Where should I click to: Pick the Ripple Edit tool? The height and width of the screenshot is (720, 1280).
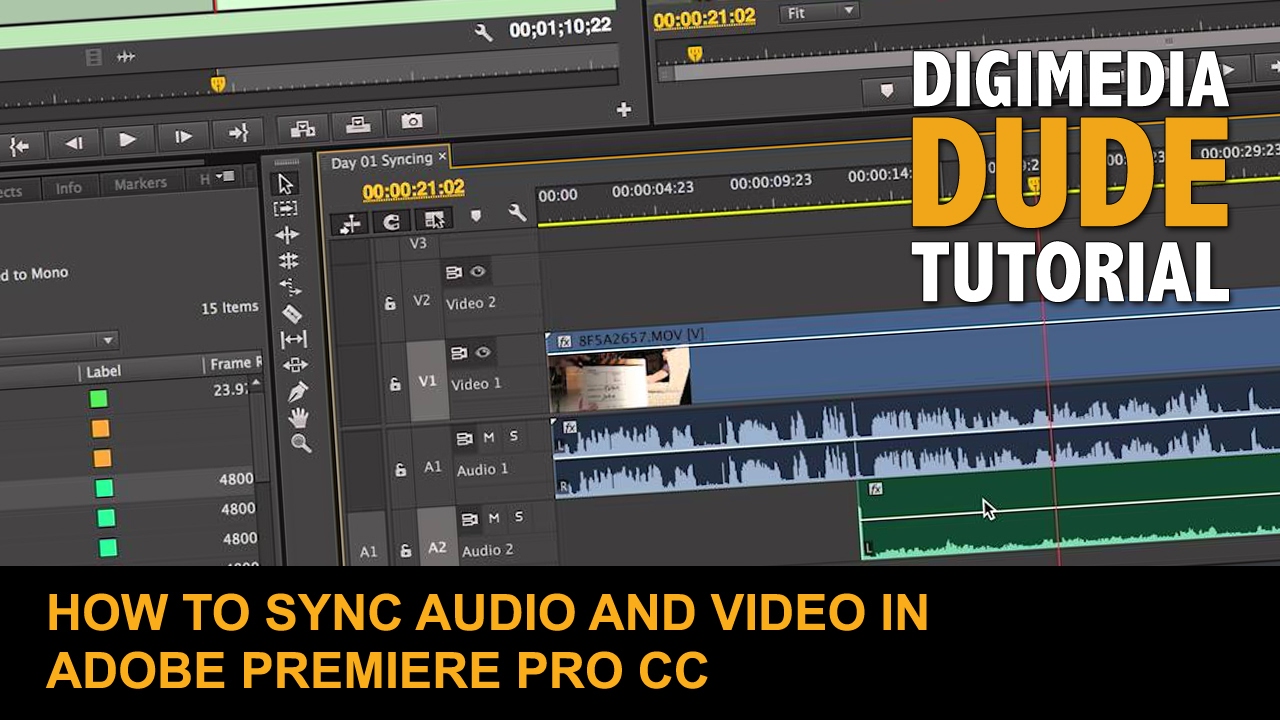[287, 235]
